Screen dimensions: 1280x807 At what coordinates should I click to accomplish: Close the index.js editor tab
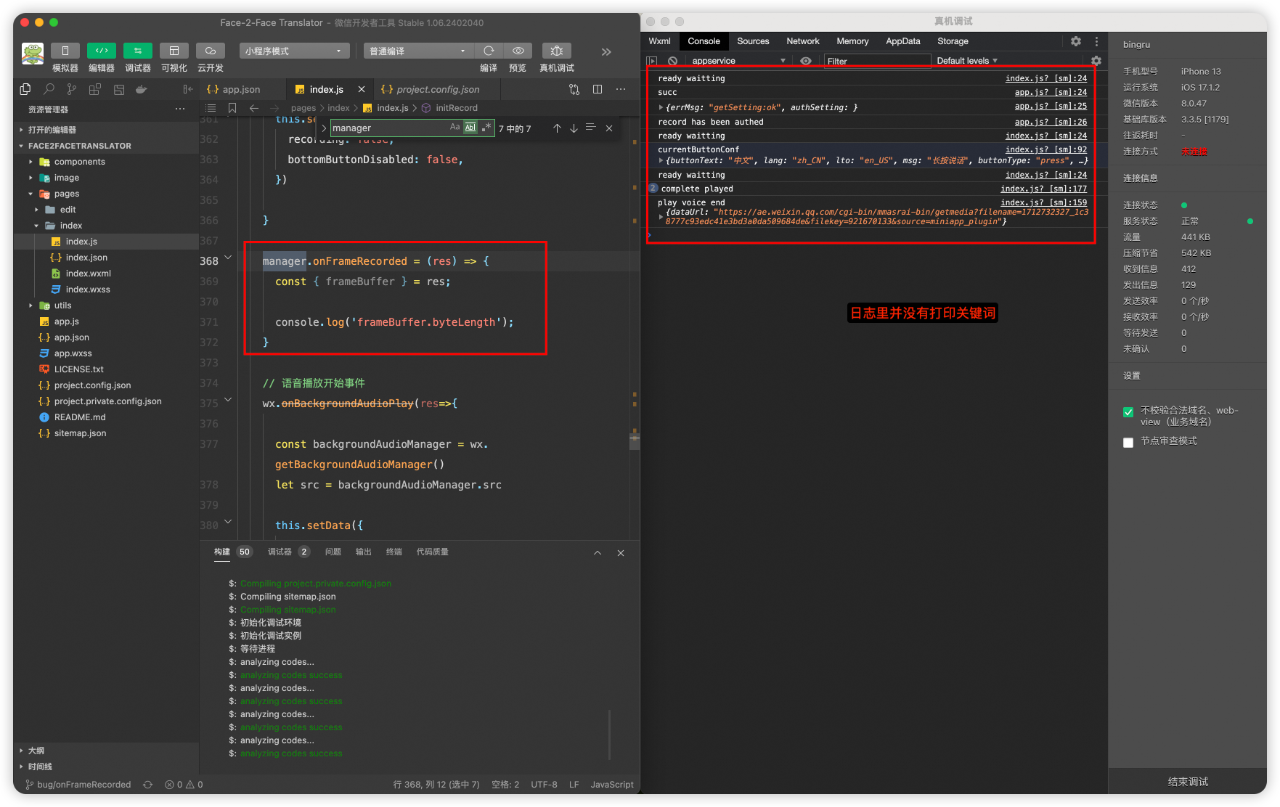pyautogui.click(x=360, y=89)
